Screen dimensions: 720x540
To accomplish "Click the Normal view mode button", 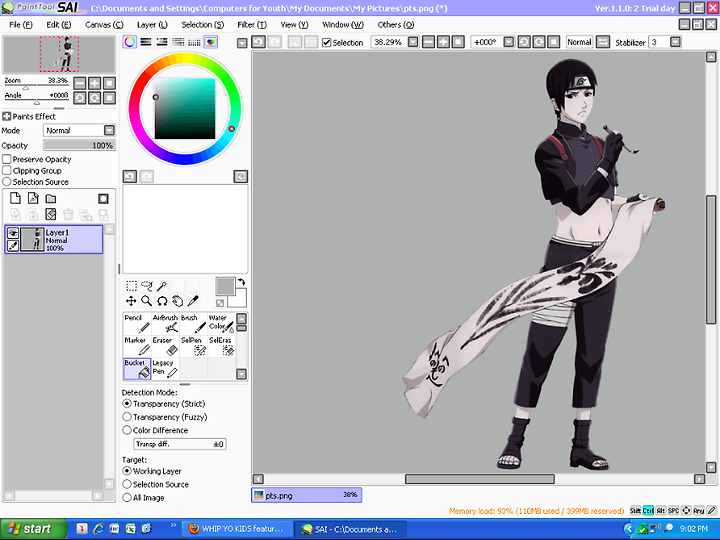I will 579,42.
